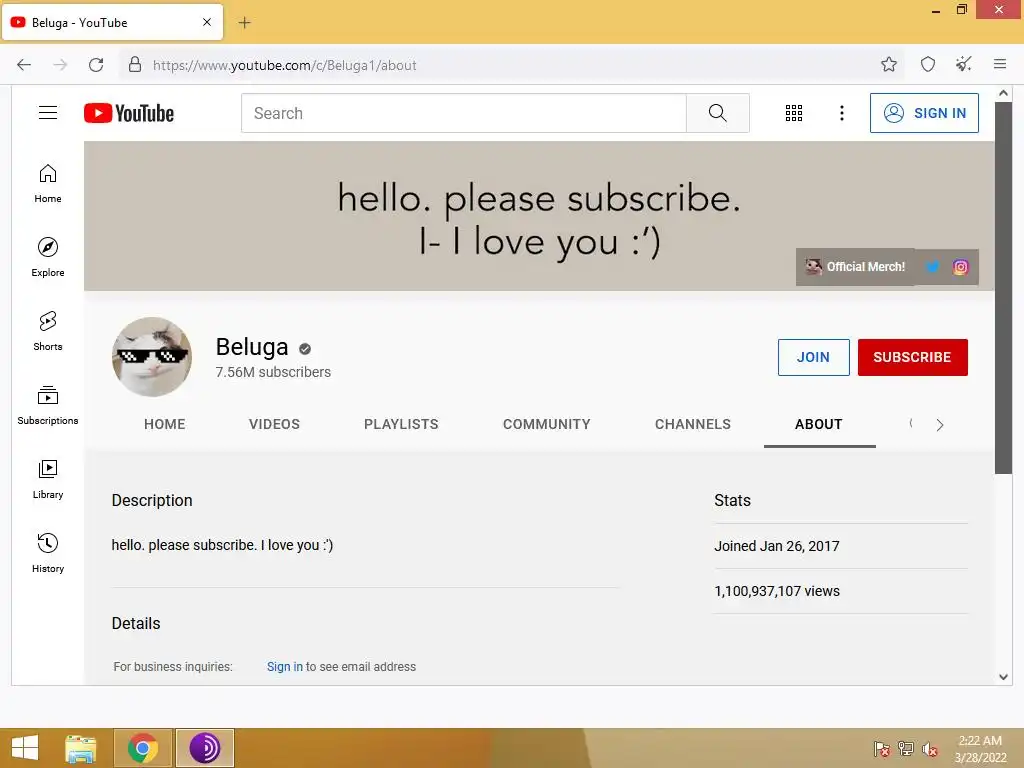
Task: Click the browser back arrow
Action: click(24, 65)
